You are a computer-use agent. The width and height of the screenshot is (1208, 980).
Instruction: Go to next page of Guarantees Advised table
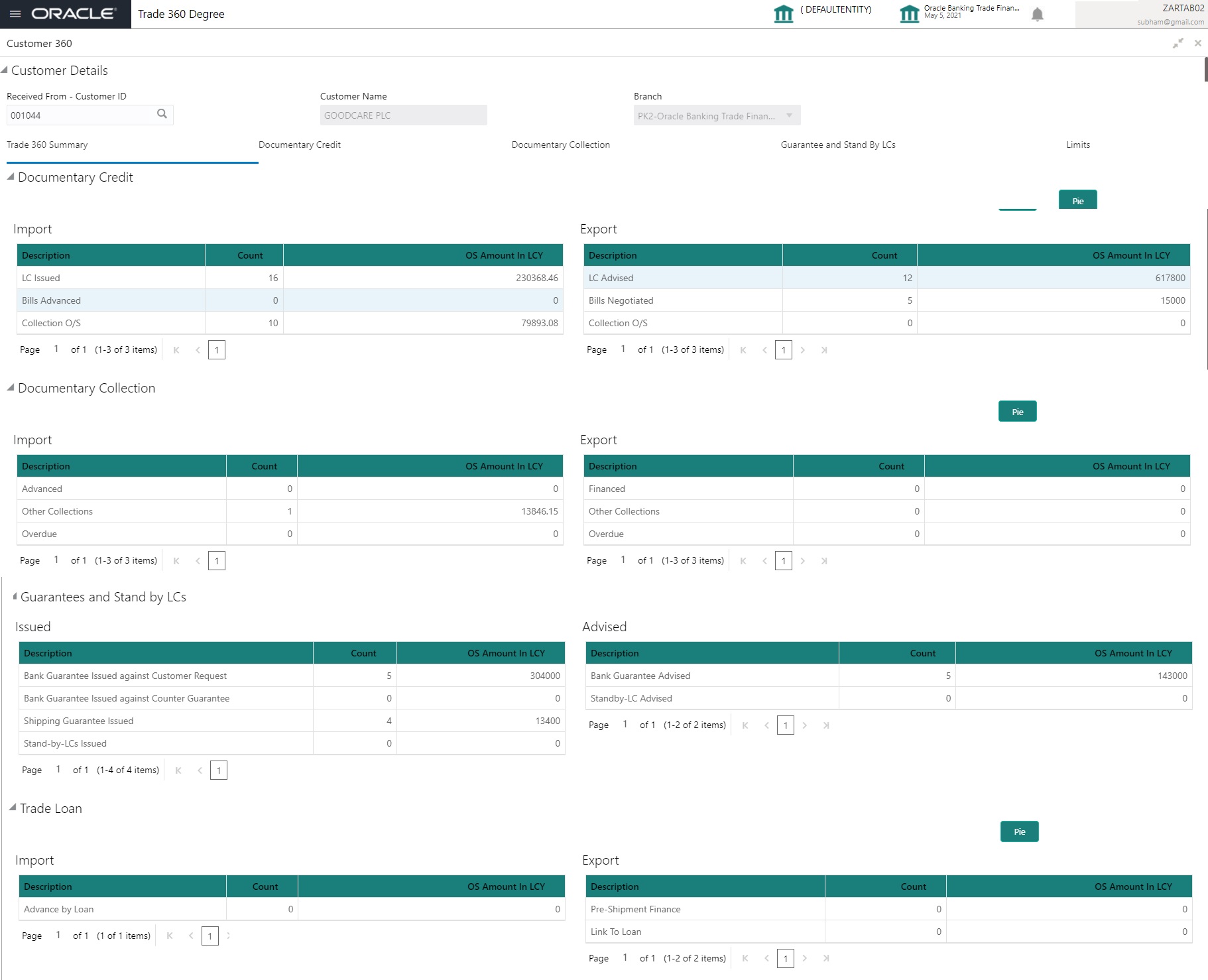(x=805, y=725)
